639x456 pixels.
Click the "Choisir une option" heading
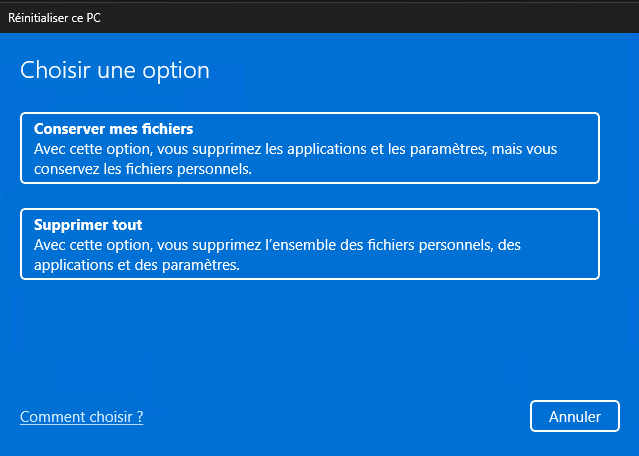pos(115,71)
